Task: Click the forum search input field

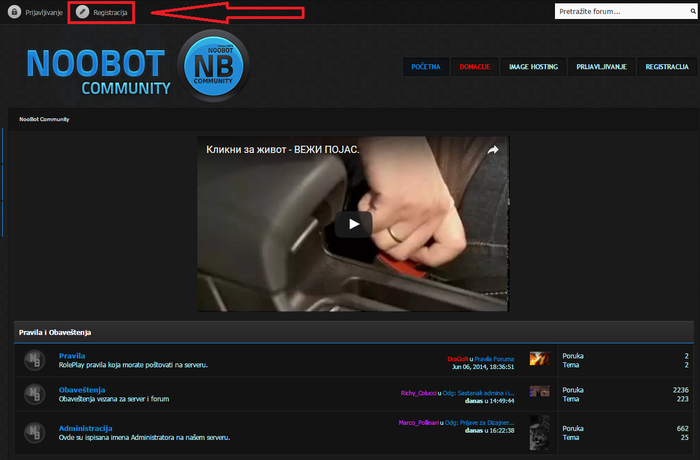Action: point(624,12)
